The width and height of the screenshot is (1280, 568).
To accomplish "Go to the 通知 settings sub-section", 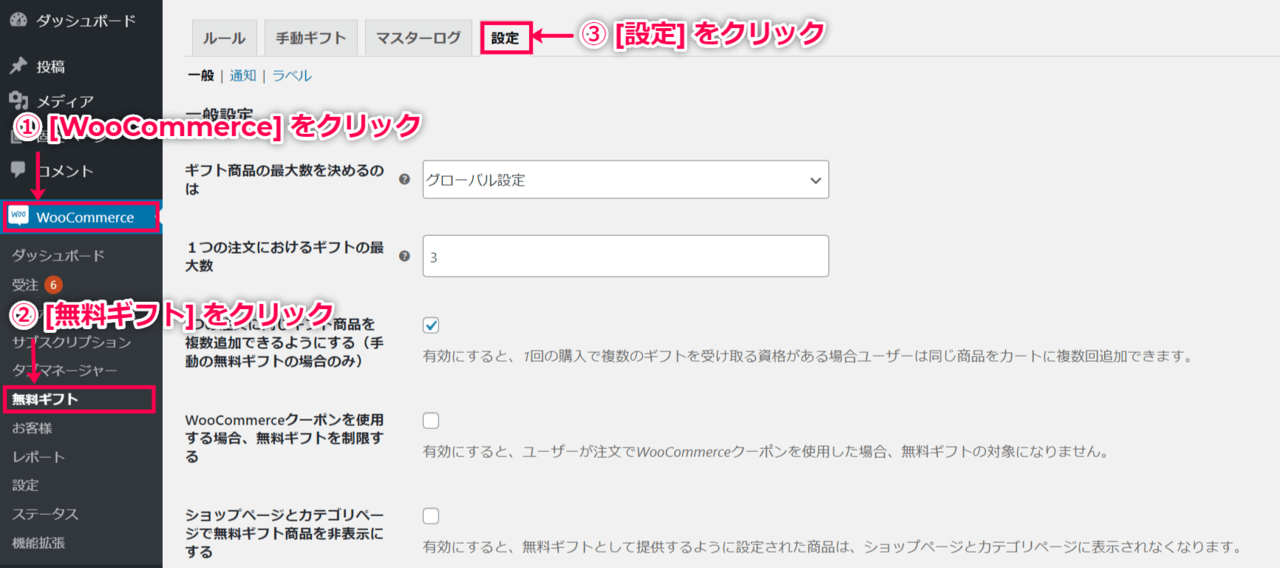I will point(243,75).
